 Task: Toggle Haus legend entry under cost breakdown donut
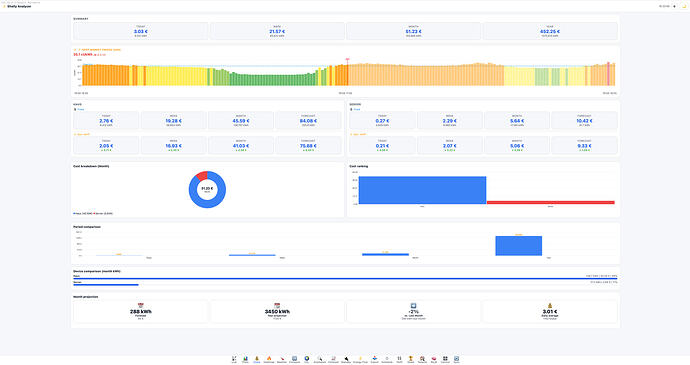(82, 214)
